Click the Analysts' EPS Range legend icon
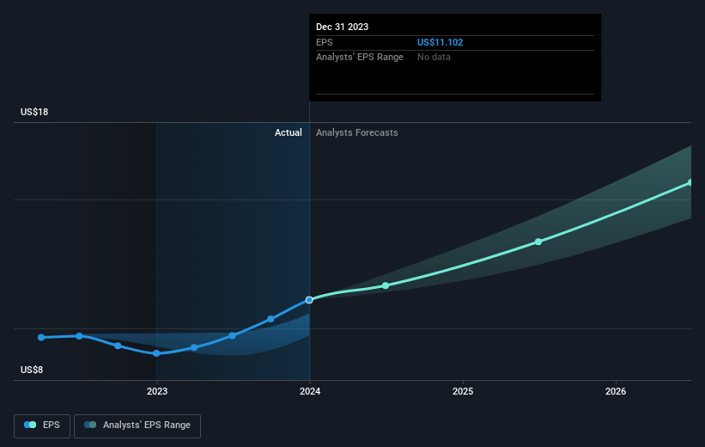The height and width of the screenshot is (447, 705). tap(90, 425)
